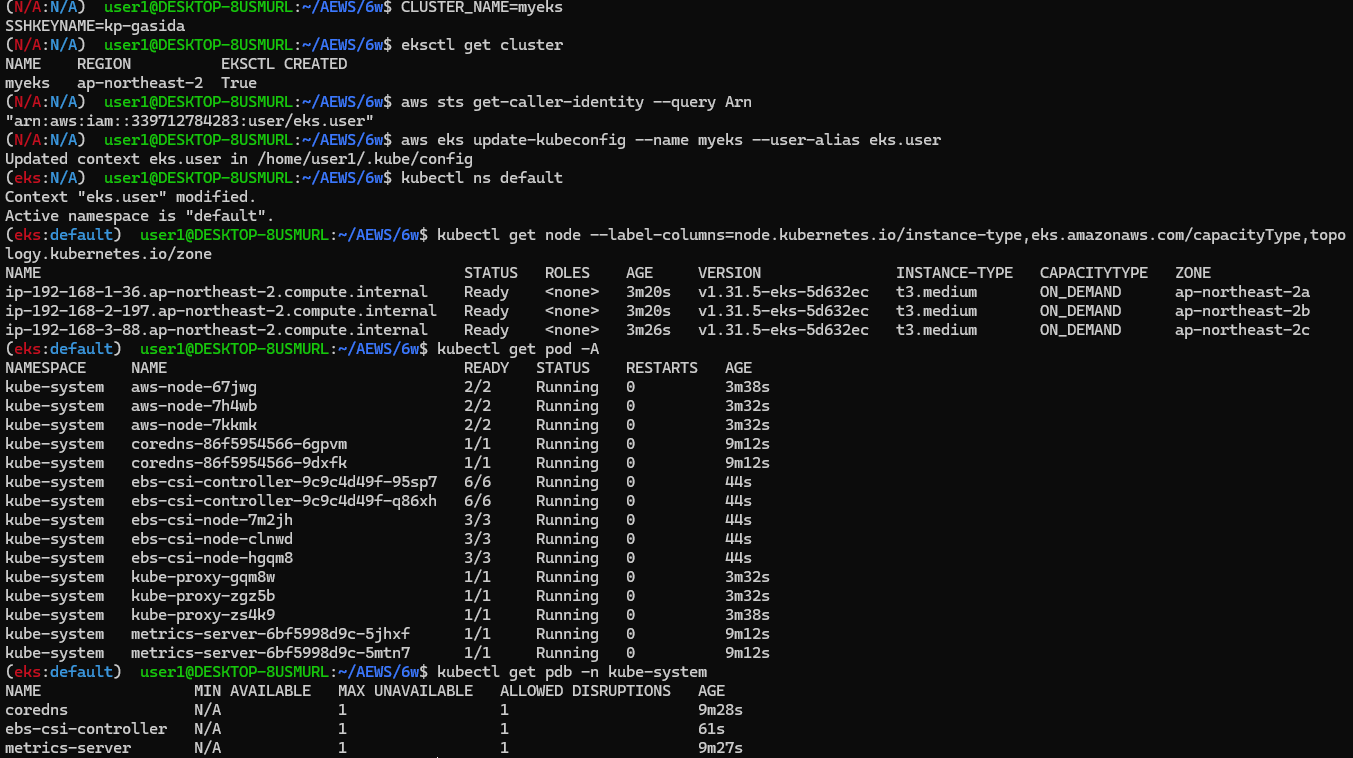
Task: Select ebs-csi-node-hgqm8 pod name
Action: pyautogui.click(x=212, y=558)
